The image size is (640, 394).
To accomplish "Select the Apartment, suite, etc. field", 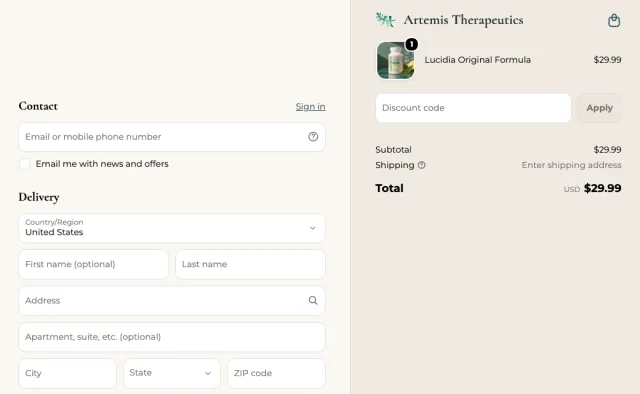I will point(172,337).
